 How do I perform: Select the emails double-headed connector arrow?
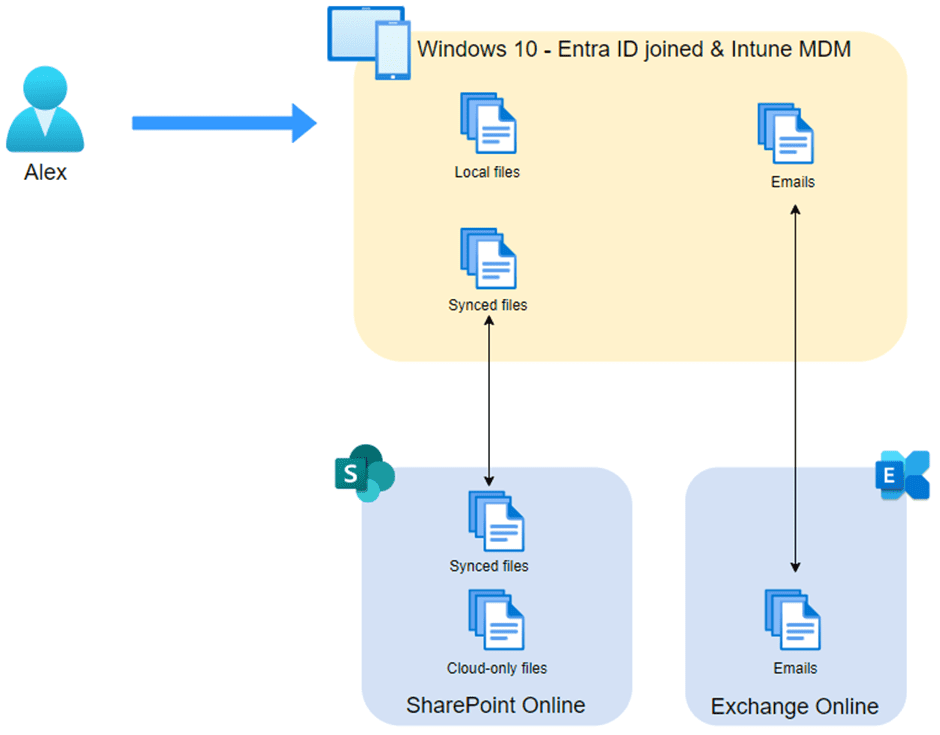[795, 388]
